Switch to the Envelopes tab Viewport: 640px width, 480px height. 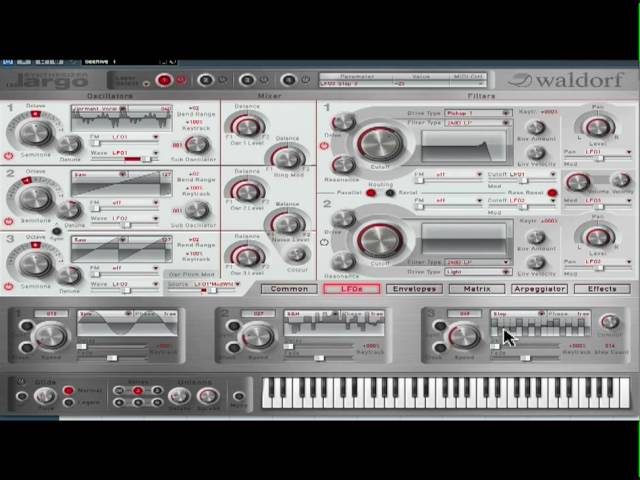click(414, 289)
